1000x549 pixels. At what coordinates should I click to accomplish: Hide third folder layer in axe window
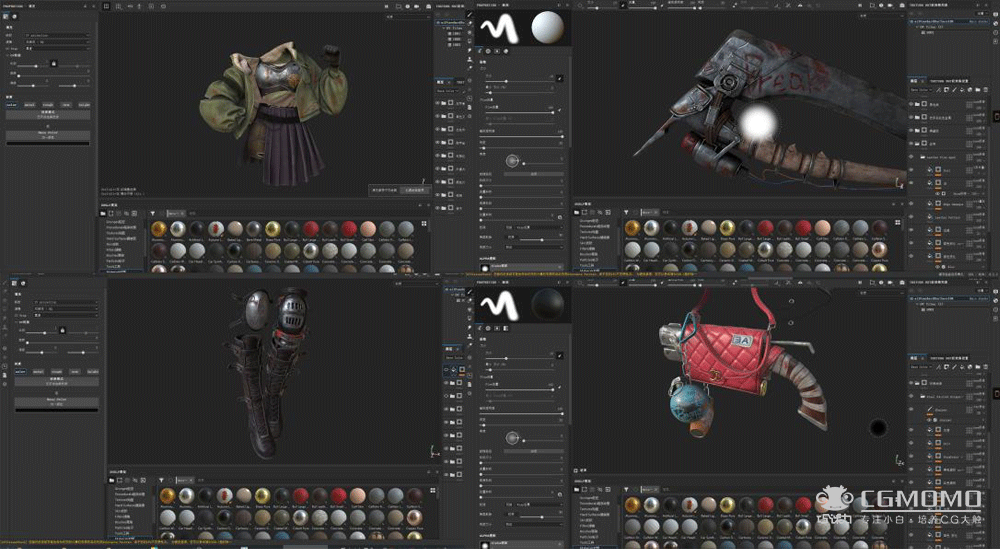(911, 131)
